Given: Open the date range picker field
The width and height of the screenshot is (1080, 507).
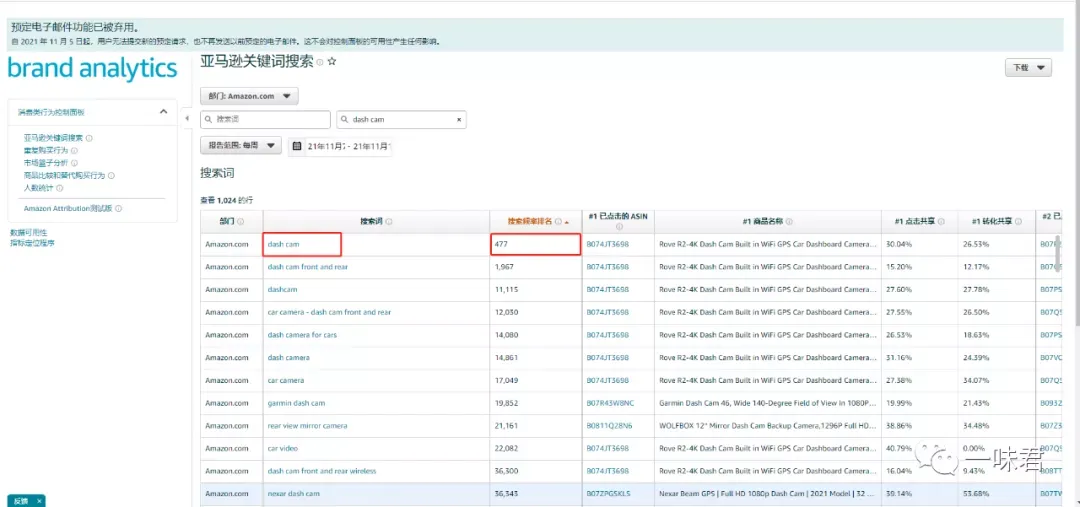Looking at the screenshot, I should tap(341, 146).
